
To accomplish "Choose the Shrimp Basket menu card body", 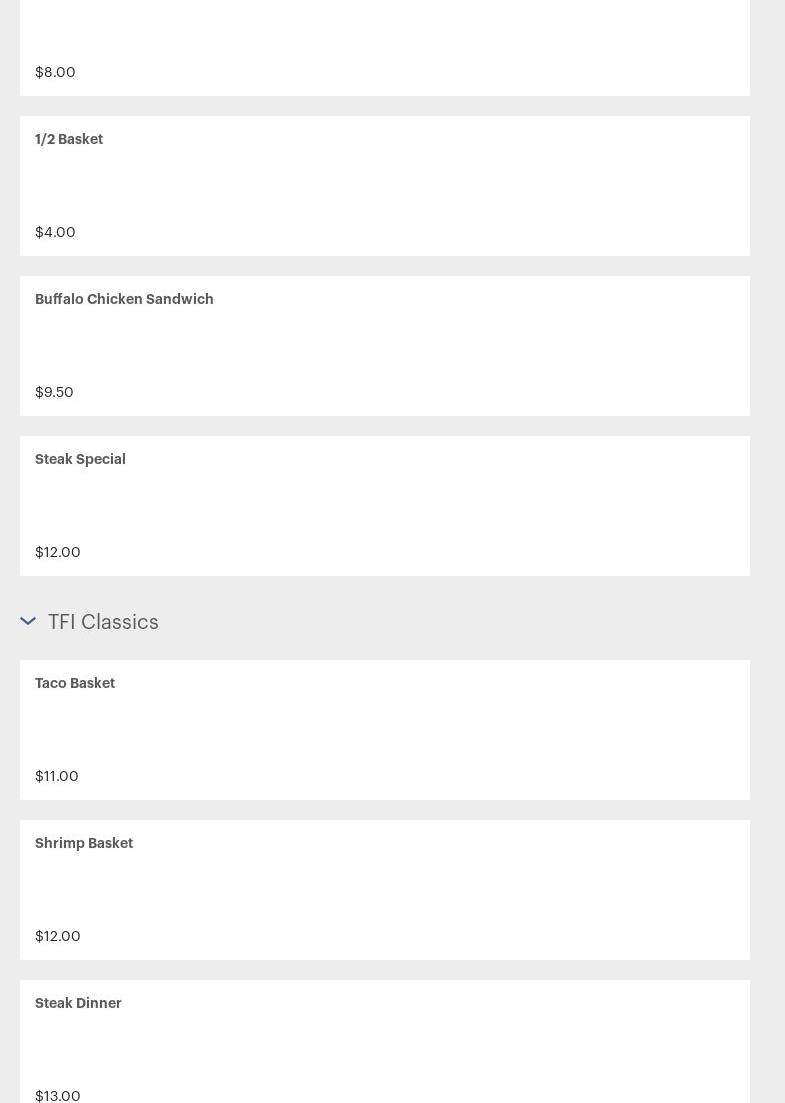I will click(x=385, y=890).
